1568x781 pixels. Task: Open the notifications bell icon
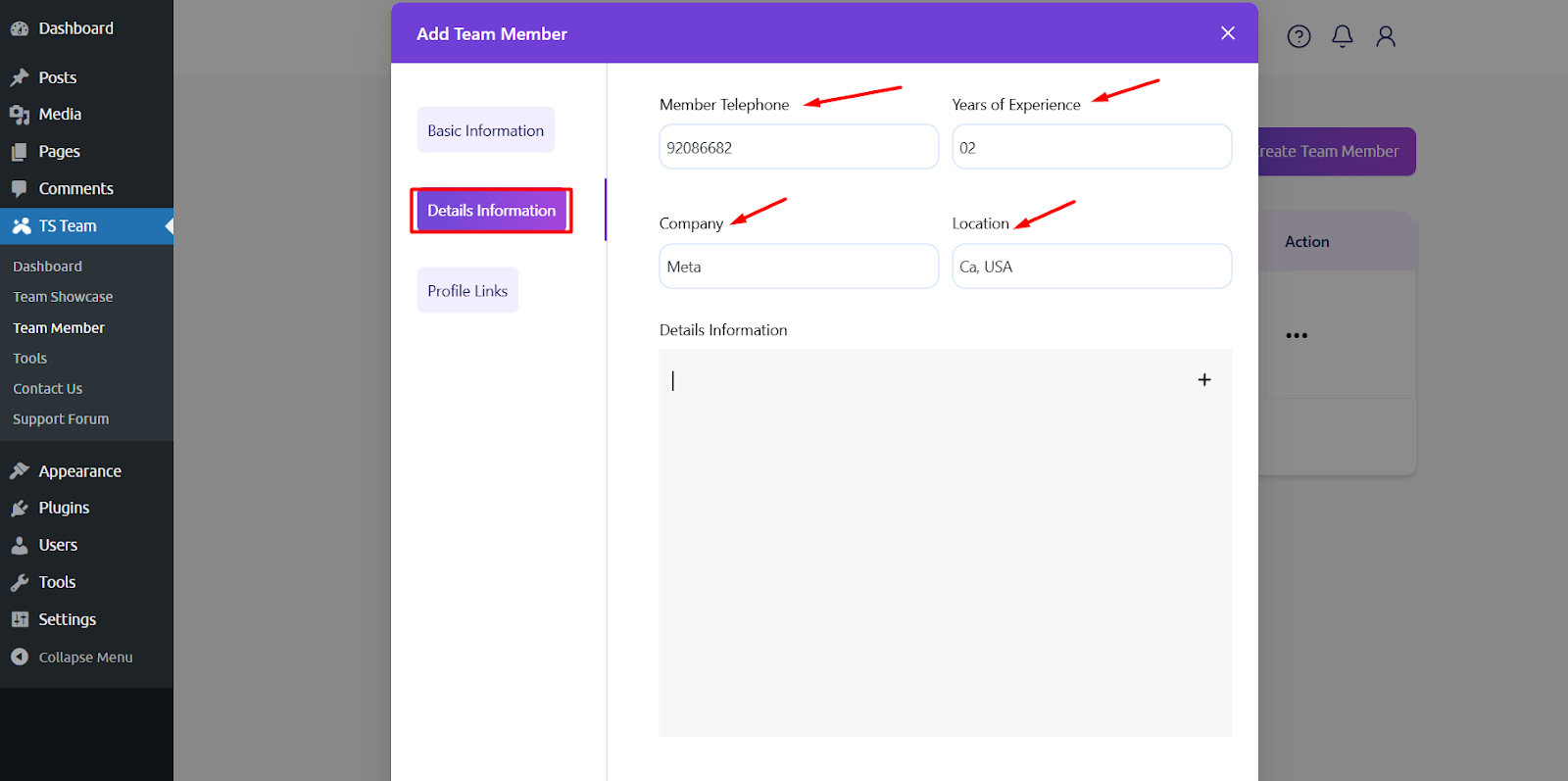point(1342,36)
